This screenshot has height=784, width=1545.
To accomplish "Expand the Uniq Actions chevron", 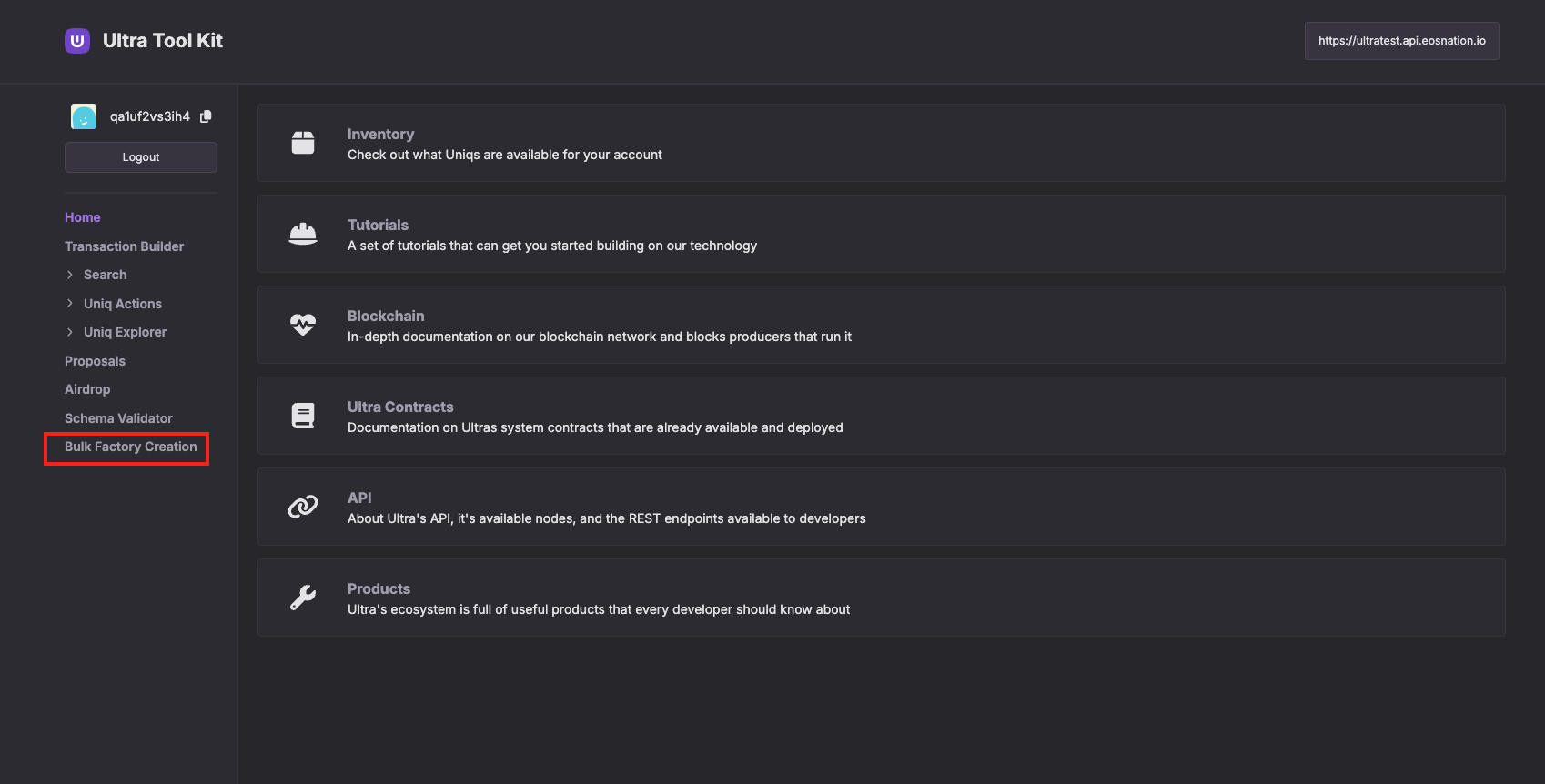I will coord(70,304).
